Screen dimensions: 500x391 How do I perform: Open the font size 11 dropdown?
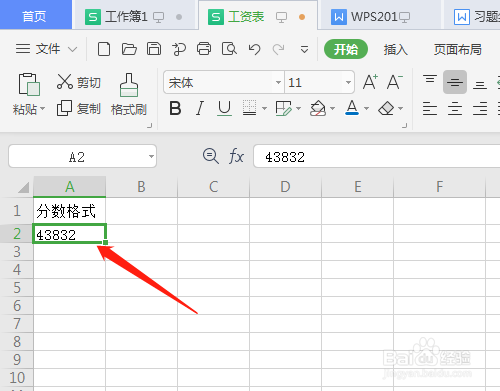click(x=348, y=82)
